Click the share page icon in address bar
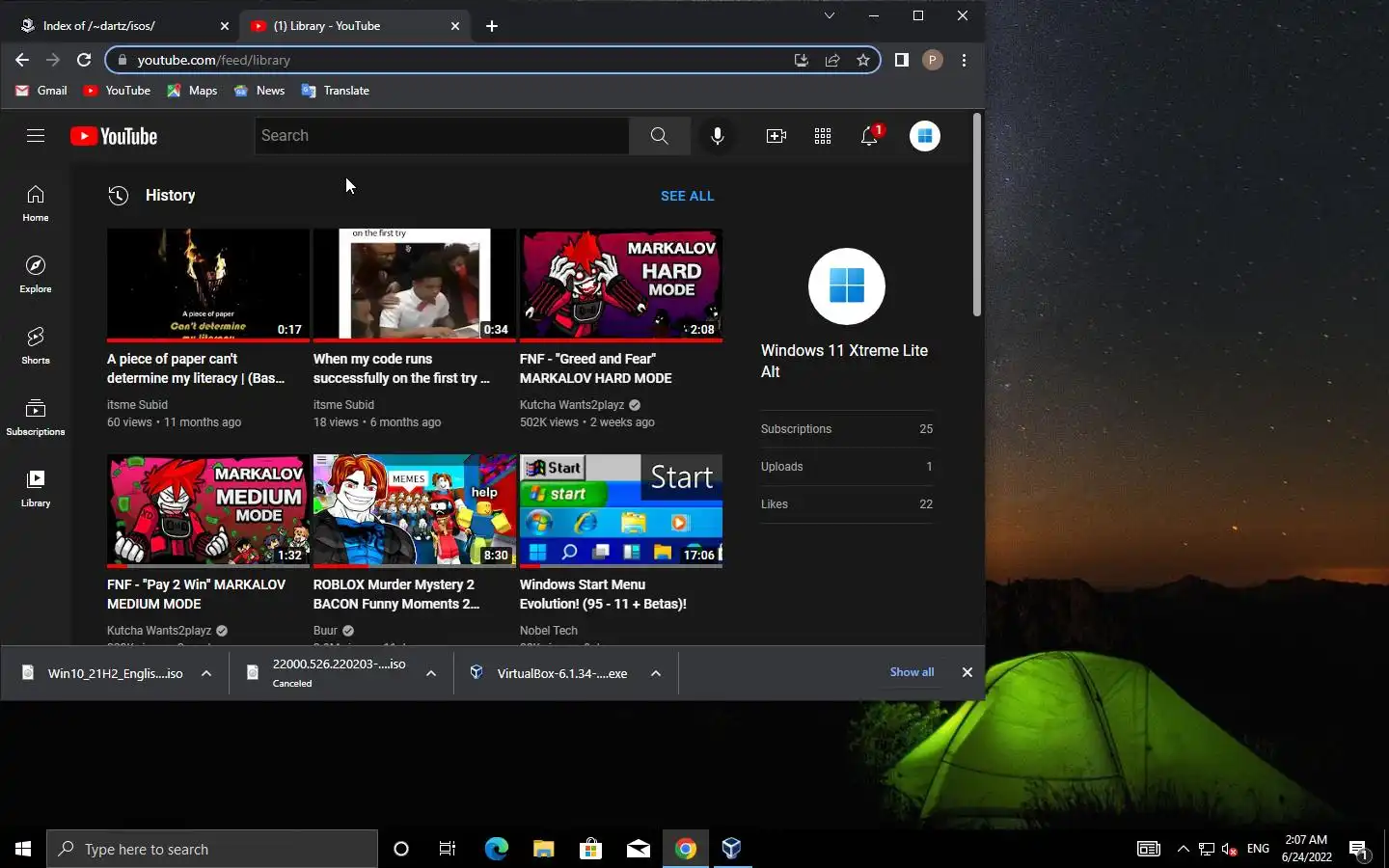The image size is (1389, 868). 832,60
